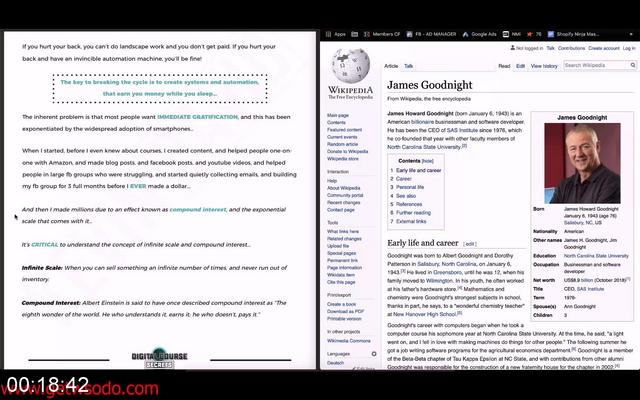Click the Log in link
640x400 pixels.
coord(629,48)
